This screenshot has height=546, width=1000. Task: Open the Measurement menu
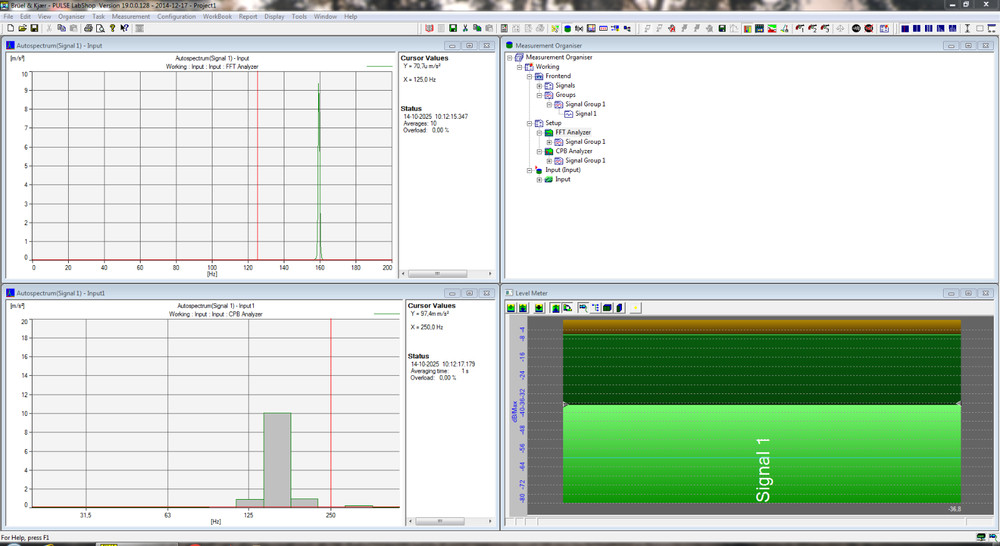tap(131, 17)
